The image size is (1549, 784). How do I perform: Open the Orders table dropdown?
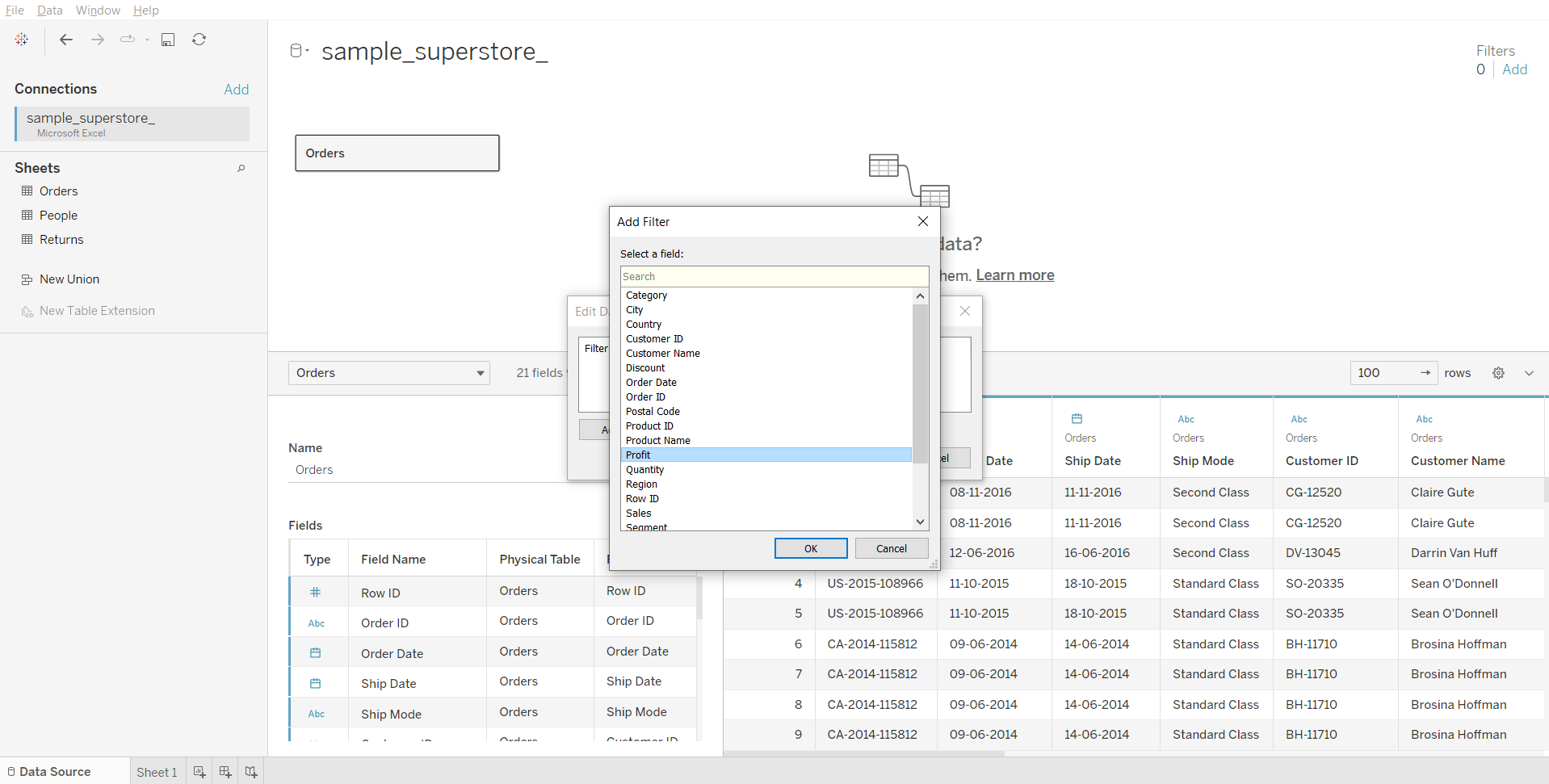388,373
